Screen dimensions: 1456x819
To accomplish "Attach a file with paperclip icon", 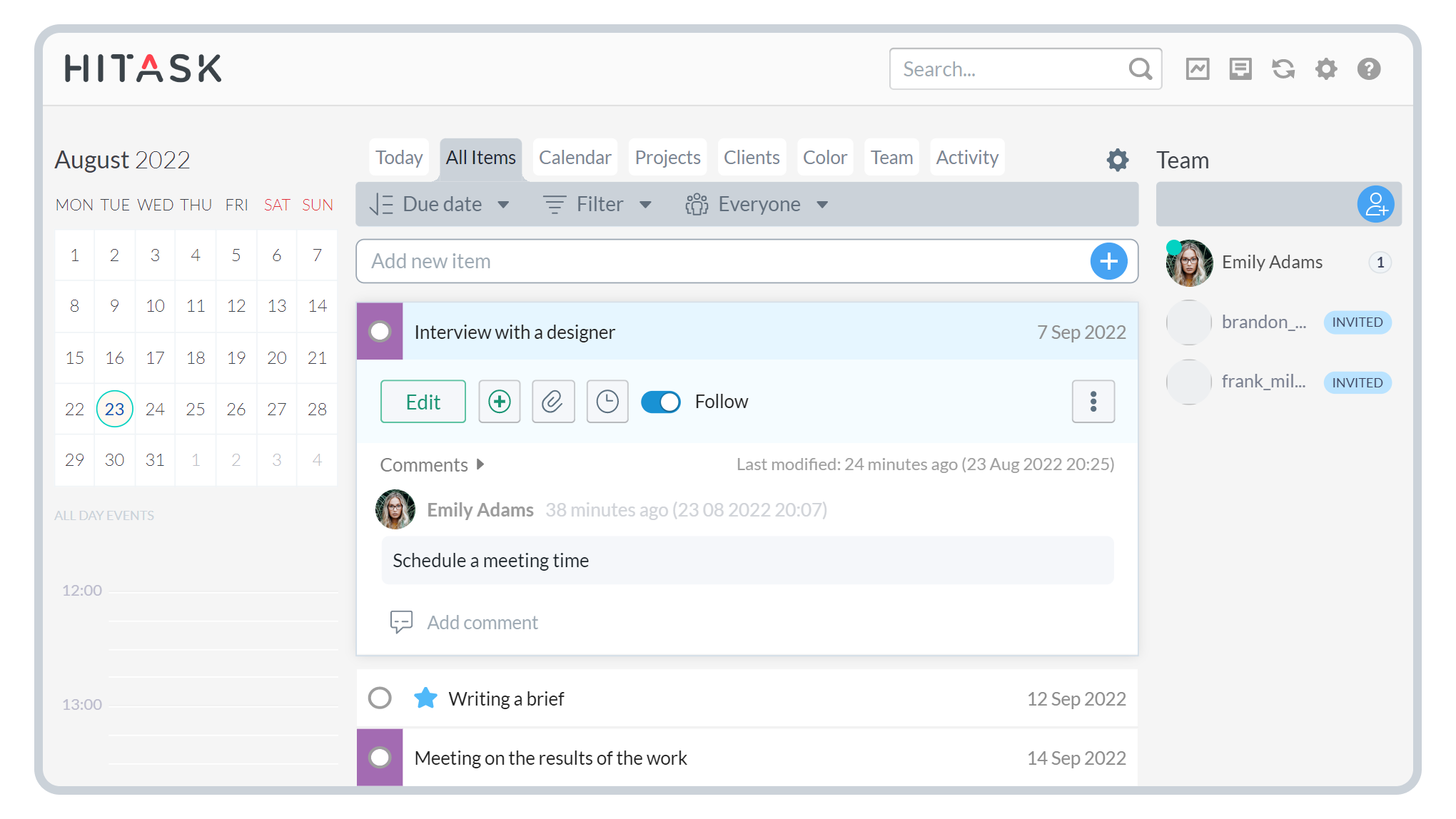I will 553,402.
